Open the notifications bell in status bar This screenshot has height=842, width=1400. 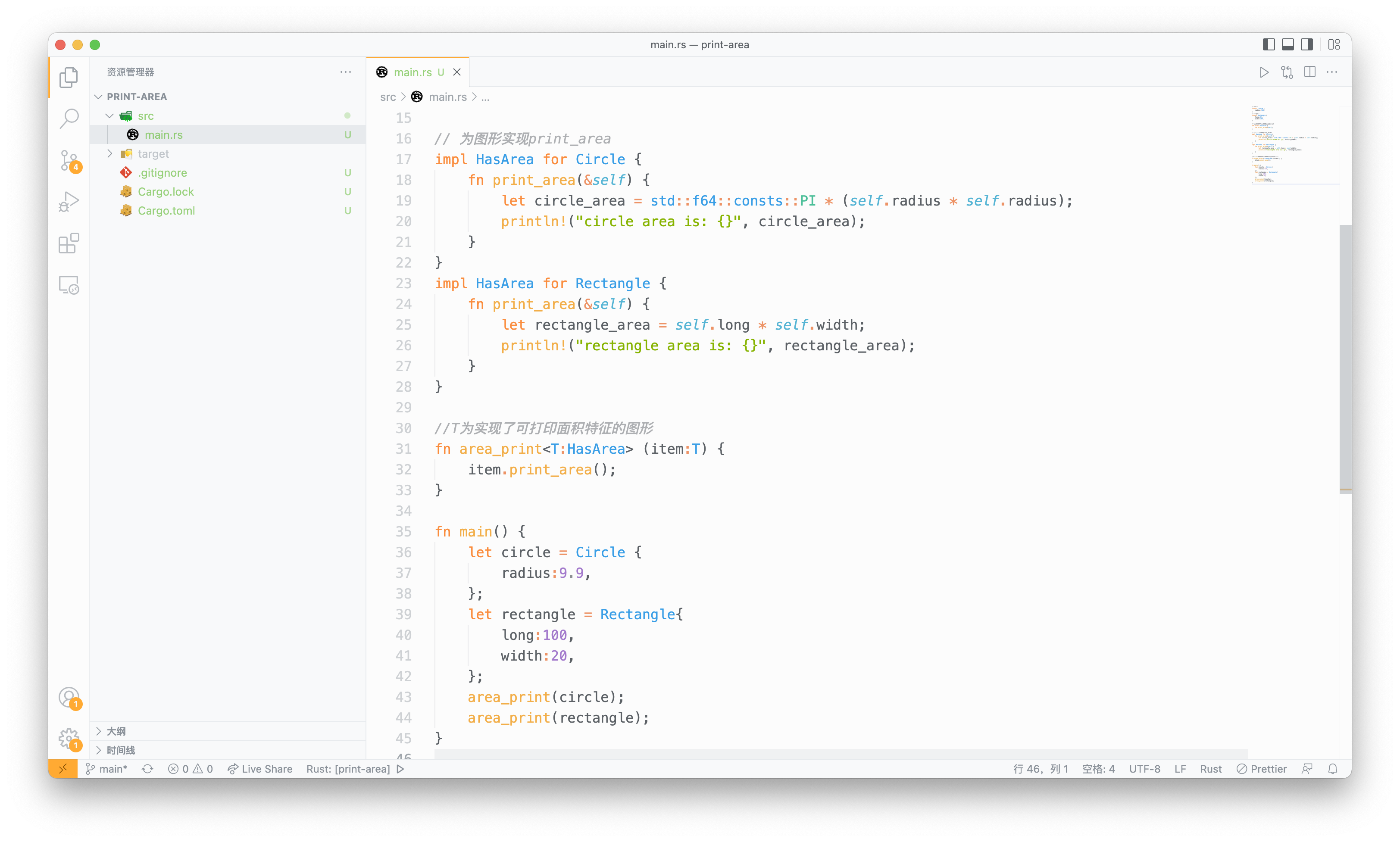[1333, 769]
